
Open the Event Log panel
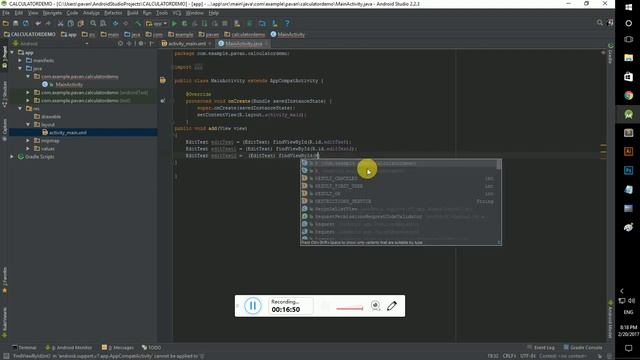tap(541, 347)
